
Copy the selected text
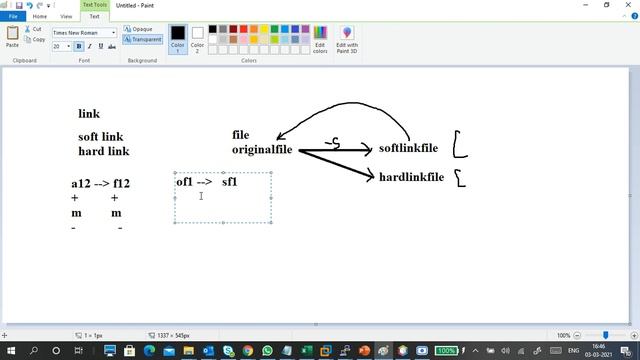[35, 40]
